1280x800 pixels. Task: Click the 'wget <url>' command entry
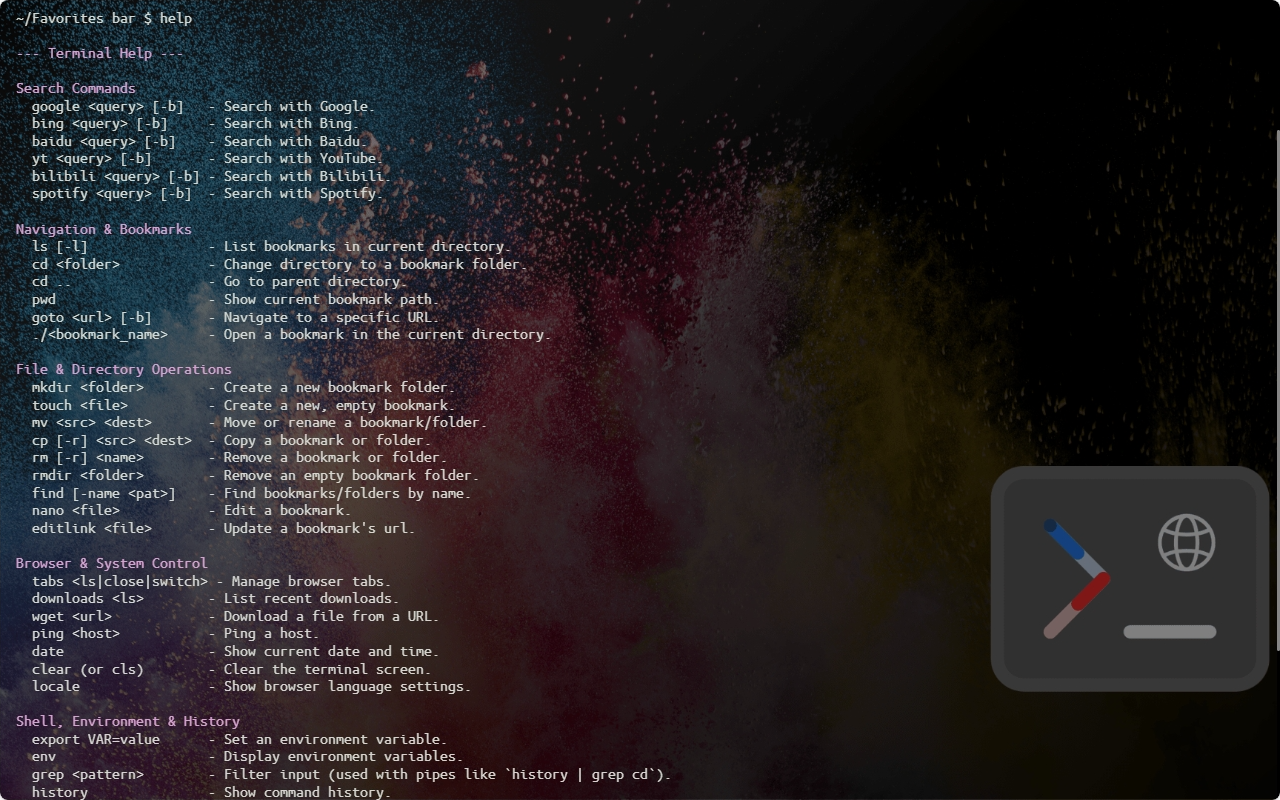point(72,616)
